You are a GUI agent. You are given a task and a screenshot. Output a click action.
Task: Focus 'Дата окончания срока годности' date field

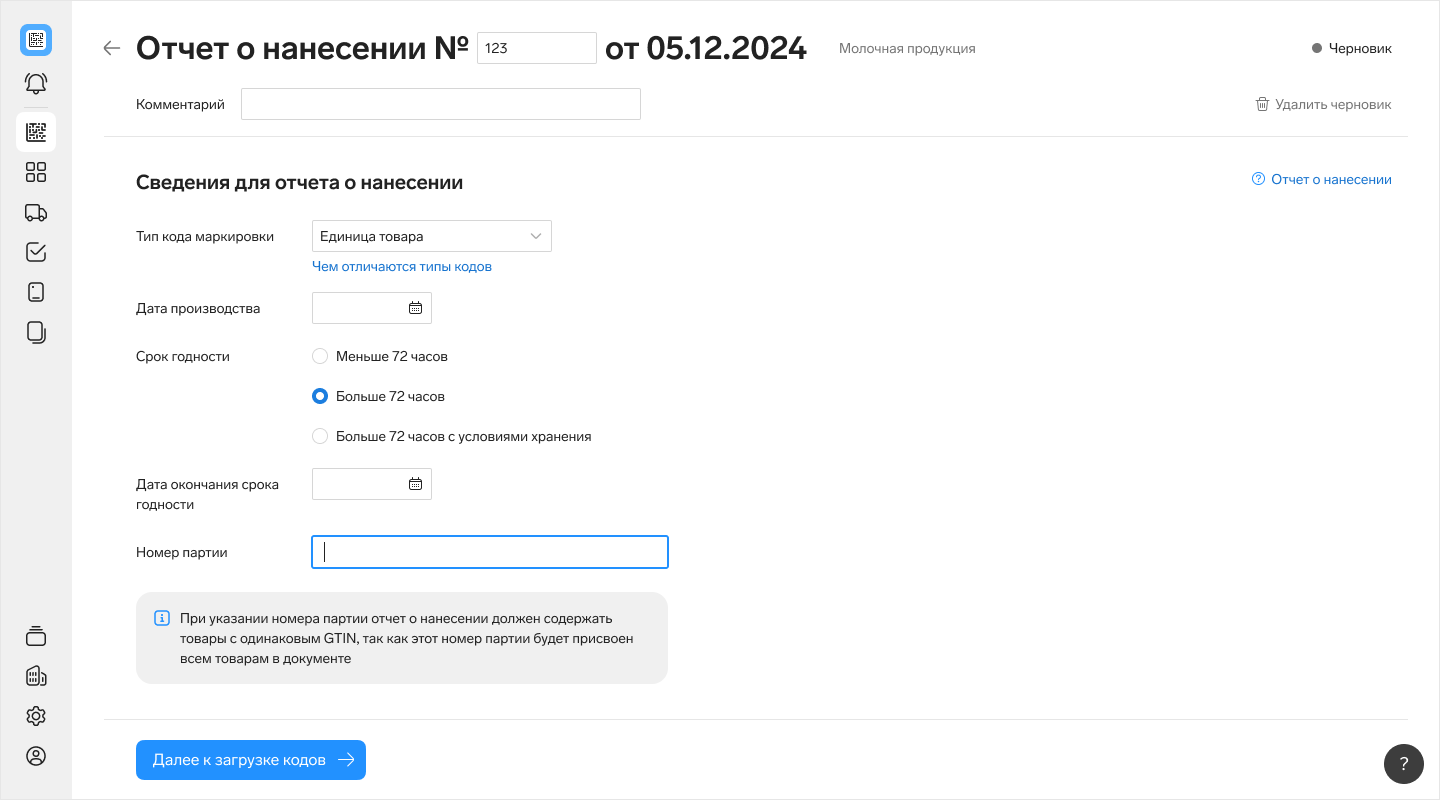372,484
